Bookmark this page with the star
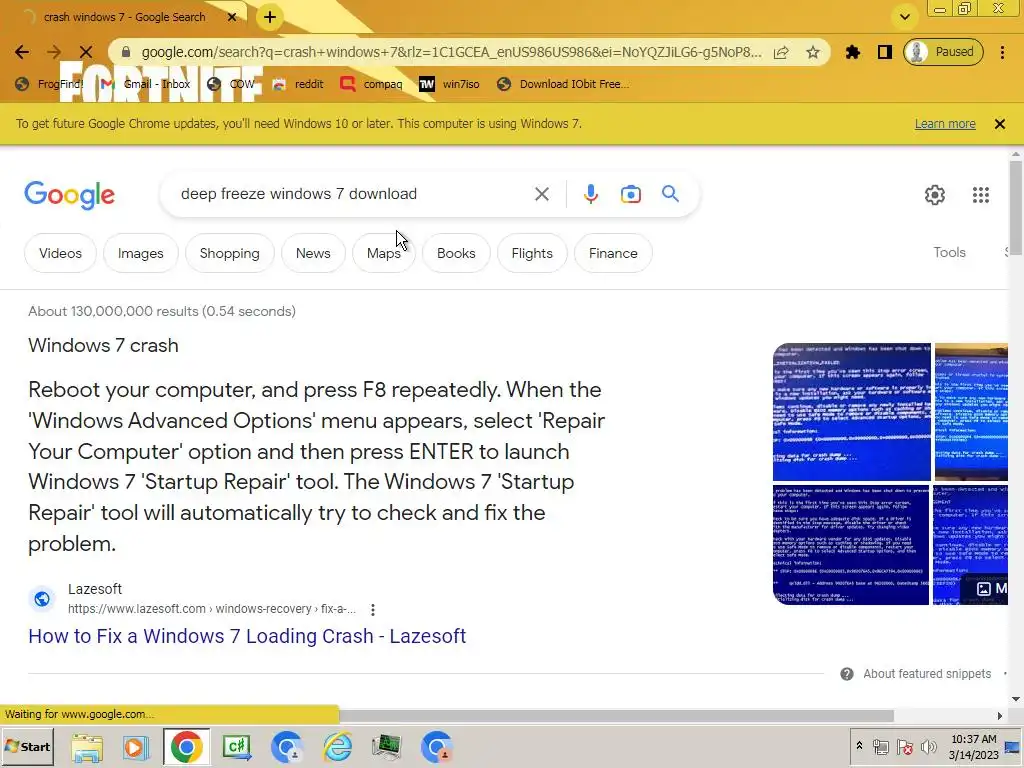The height and width of the screenshot is (768, 1024). pyautogui.click(x=812, y=52)
